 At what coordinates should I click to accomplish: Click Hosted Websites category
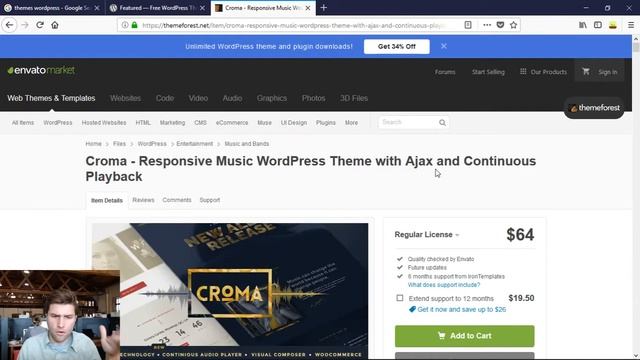104,122
